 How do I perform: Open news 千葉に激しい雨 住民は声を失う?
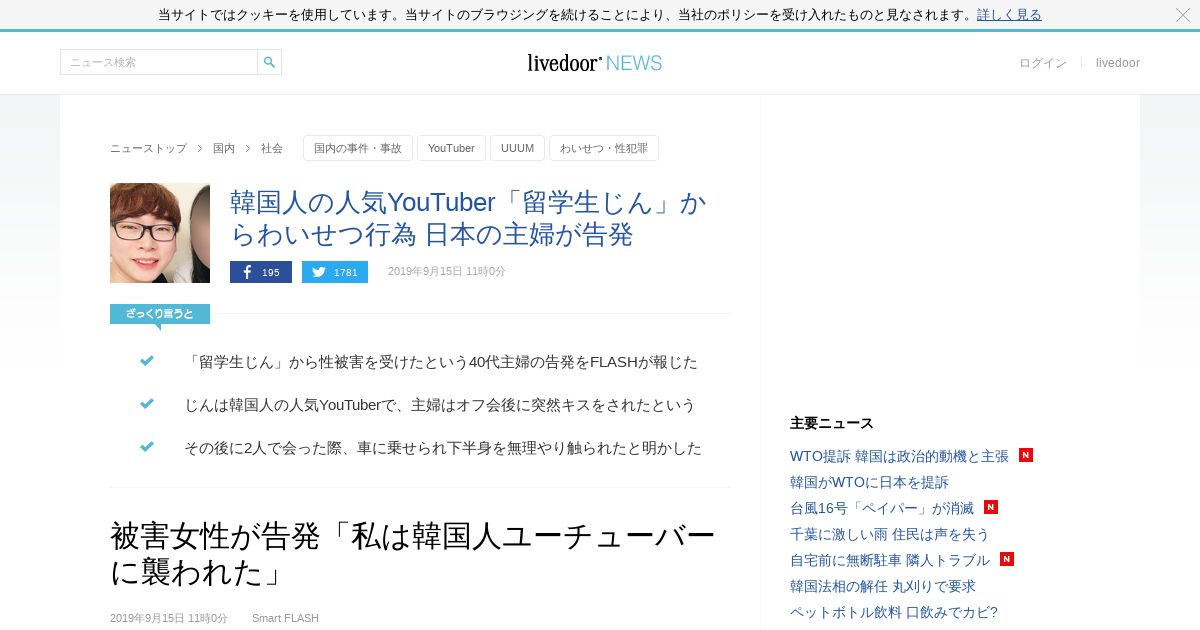tap(889, 534)
